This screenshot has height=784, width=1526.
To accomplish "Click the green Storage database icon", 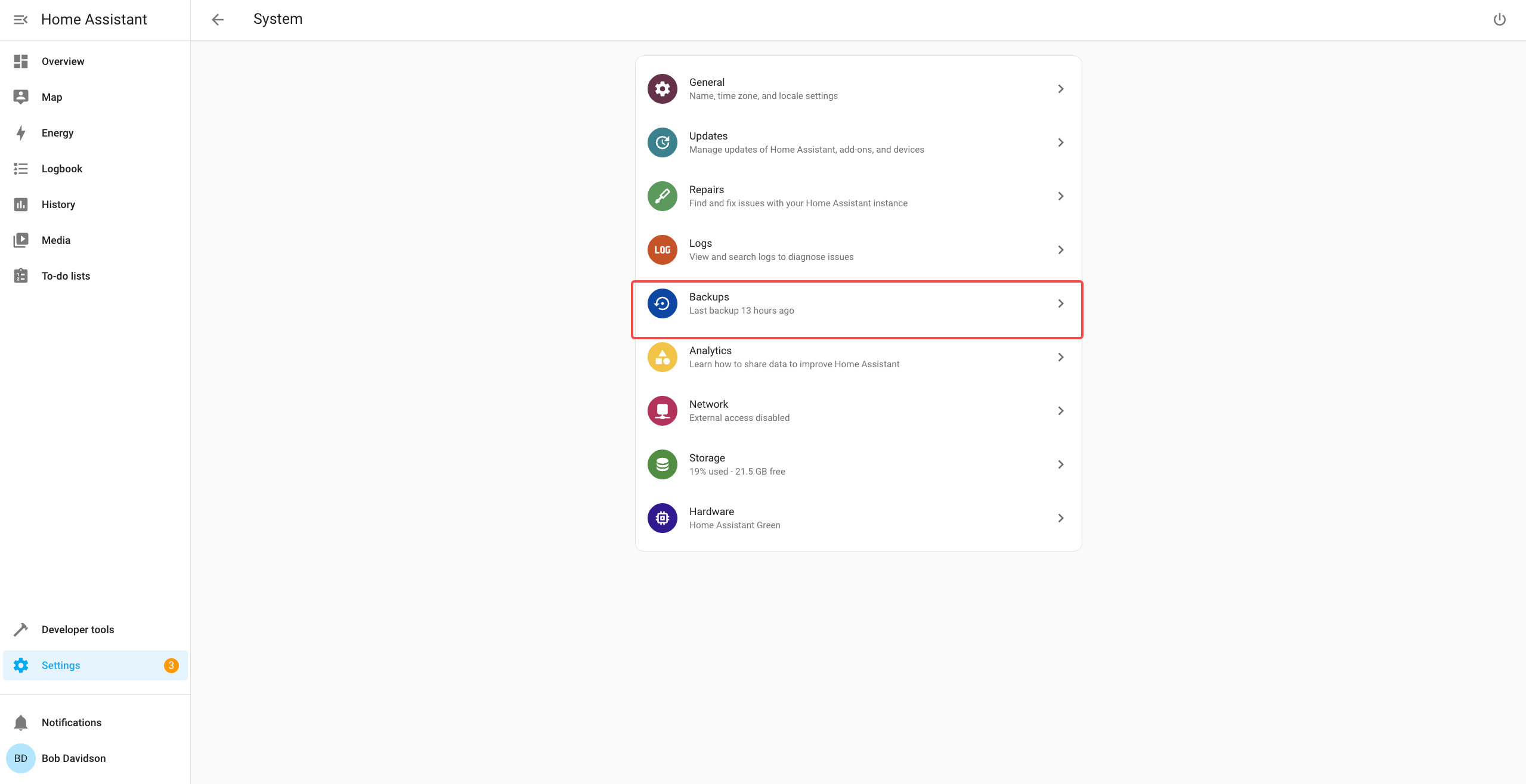I will pos(663,464).
